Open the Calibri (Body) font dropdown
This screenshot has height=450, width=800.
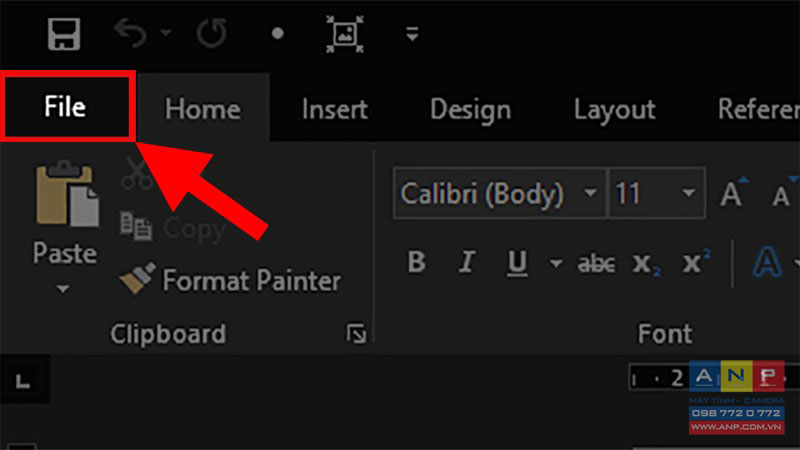(x=590, y=193)
